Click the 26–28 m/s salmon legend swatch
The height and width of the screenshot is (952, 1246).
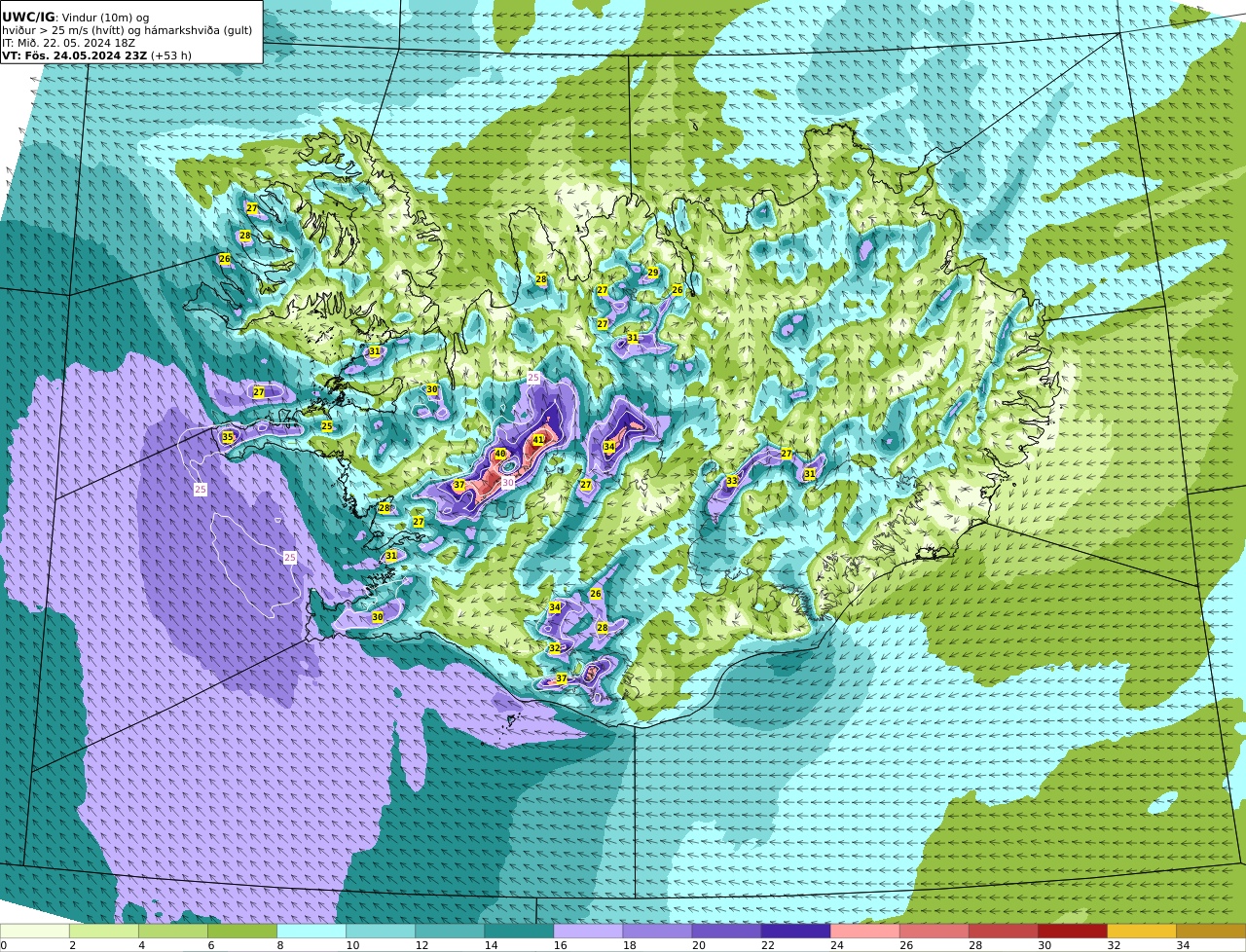point(934,931)
